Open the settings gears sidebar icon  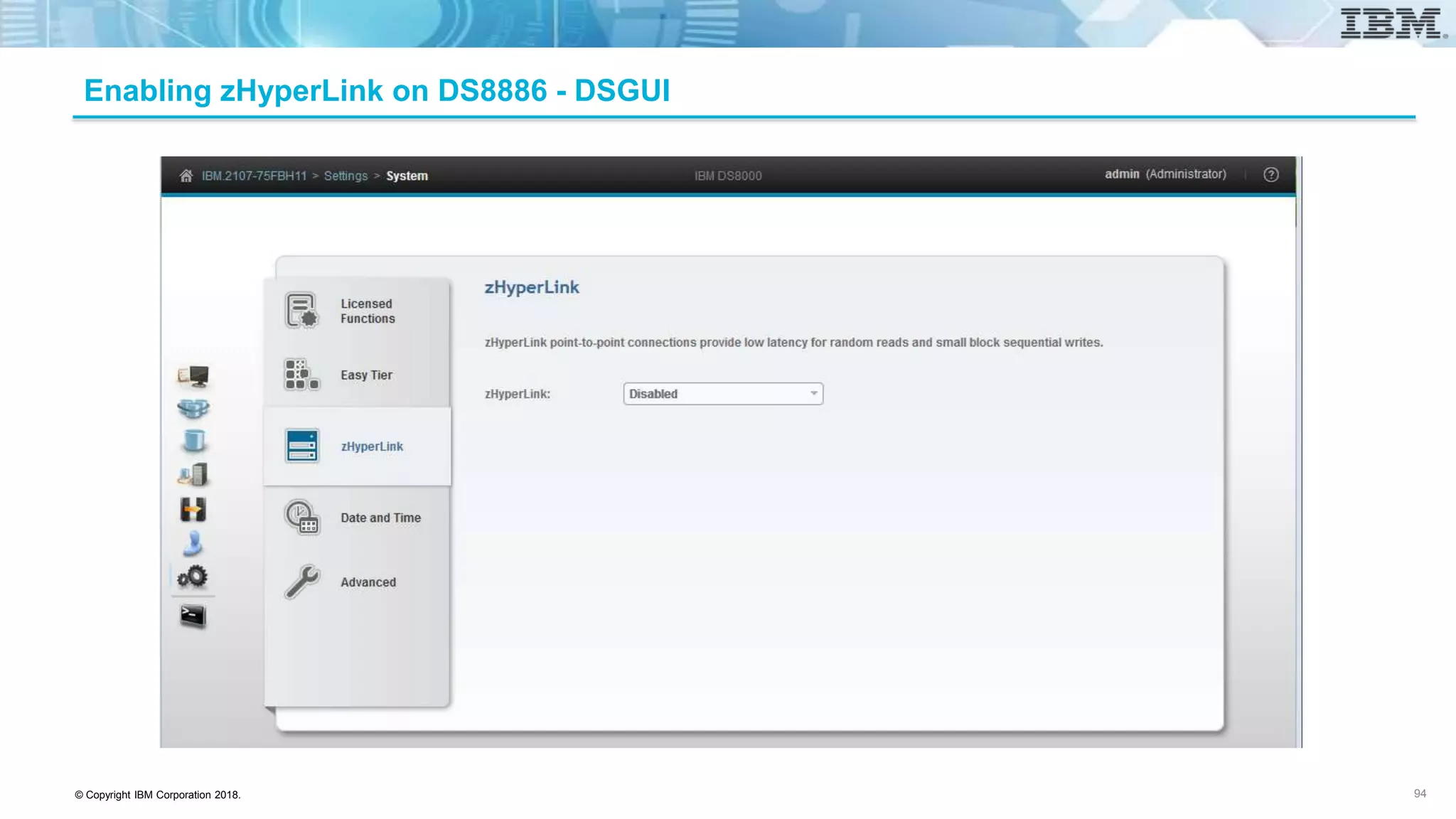pos(193,577)
